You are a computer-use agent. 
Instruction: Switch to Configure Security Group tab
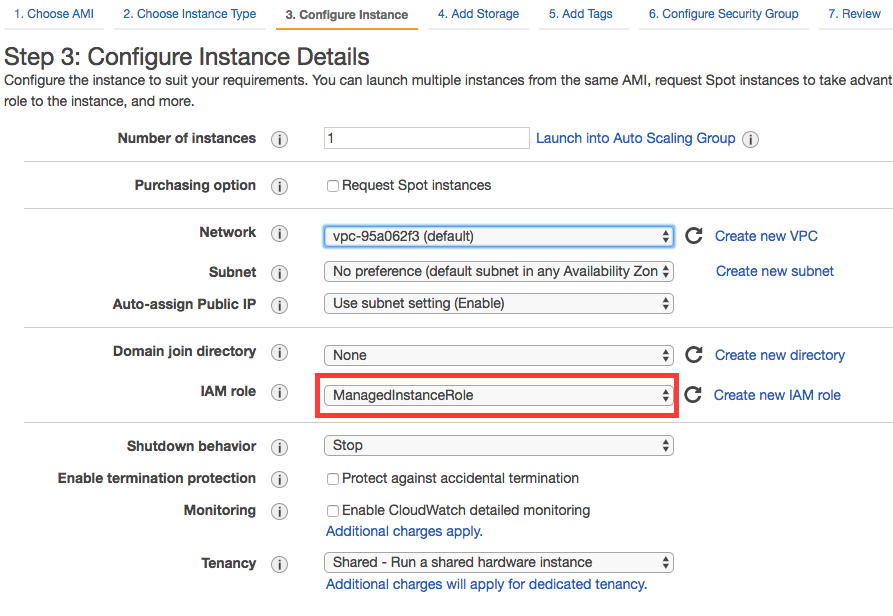[723, 14]
